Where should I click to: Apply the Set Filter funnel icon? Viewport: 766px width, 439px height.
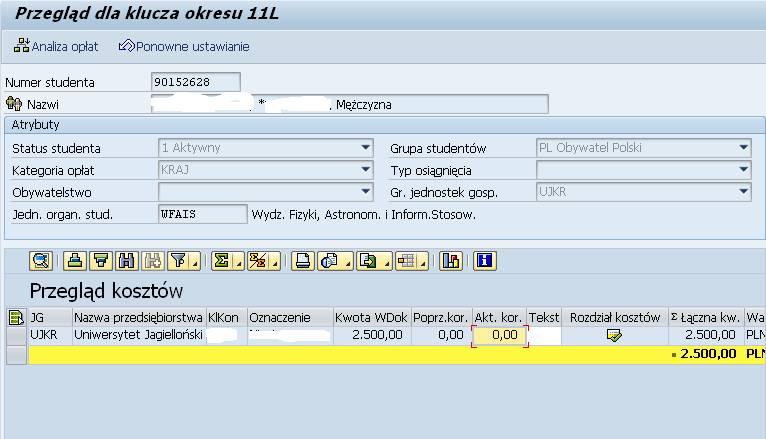pyautogui.click(x=179, y=261)
